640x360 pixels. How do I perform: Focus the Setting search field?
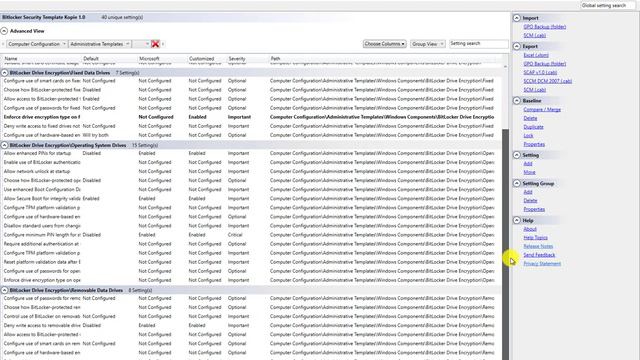click(478, 44)
